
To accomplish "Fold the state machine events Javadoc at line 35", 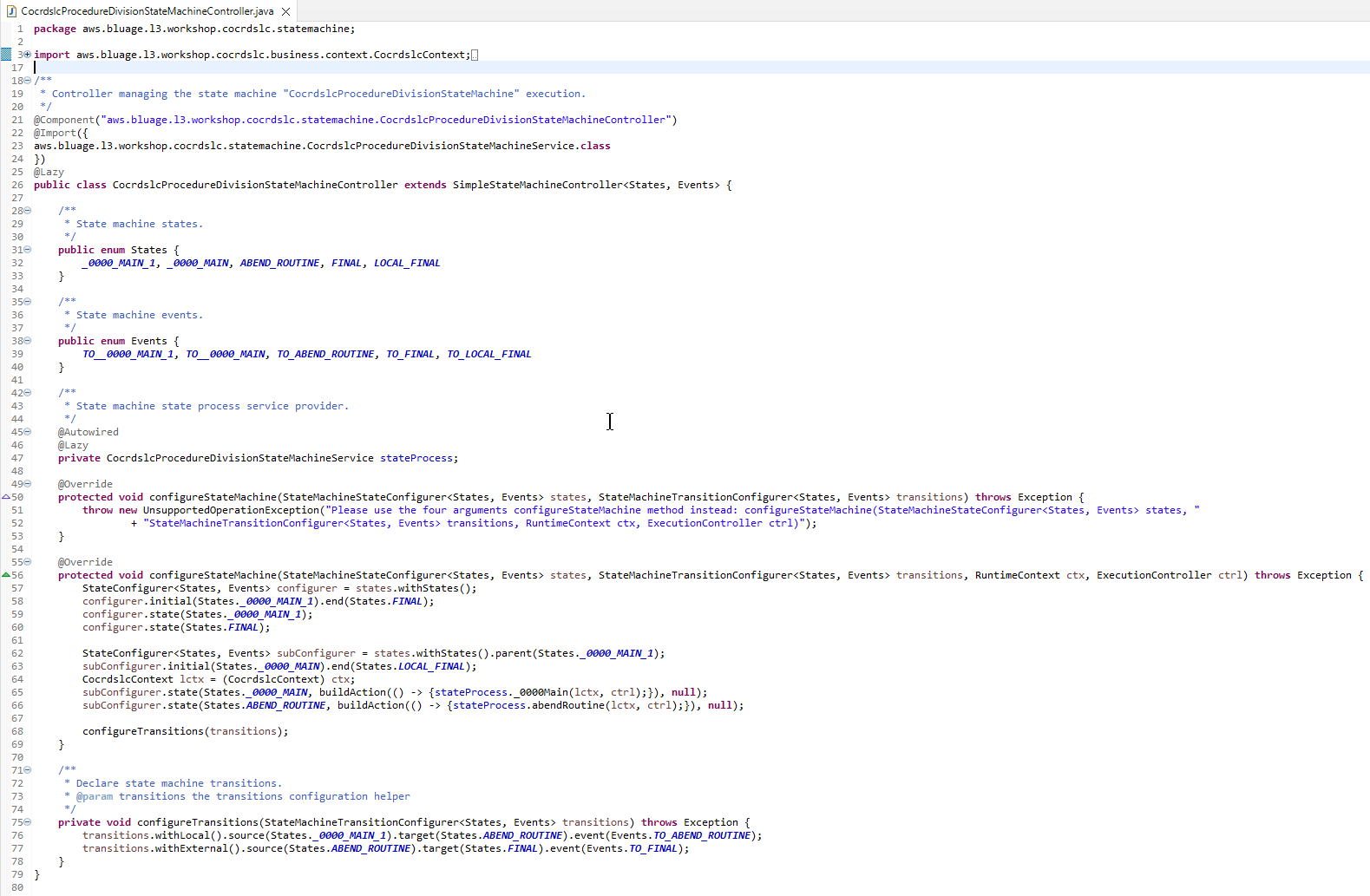I will pos(28,302).
